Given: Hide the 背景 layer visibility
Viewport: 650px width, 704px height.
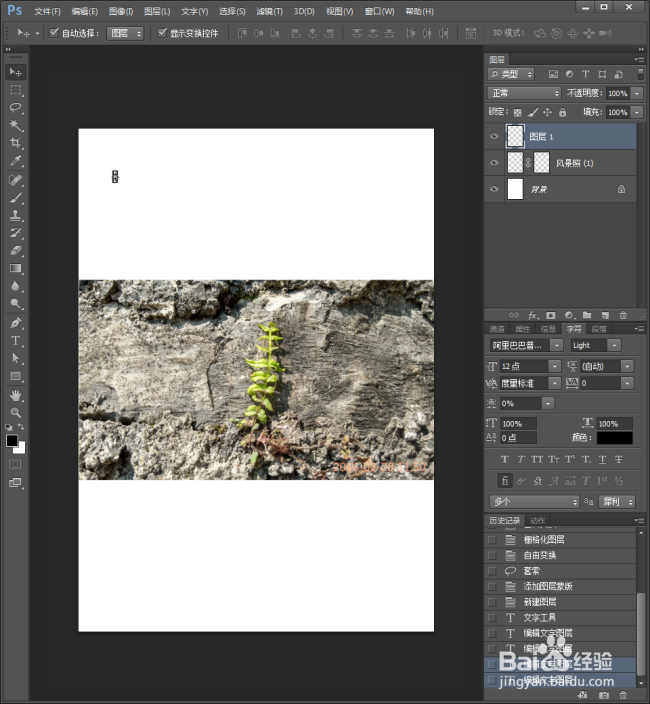Looking at the screenshot, I should 494,189.
